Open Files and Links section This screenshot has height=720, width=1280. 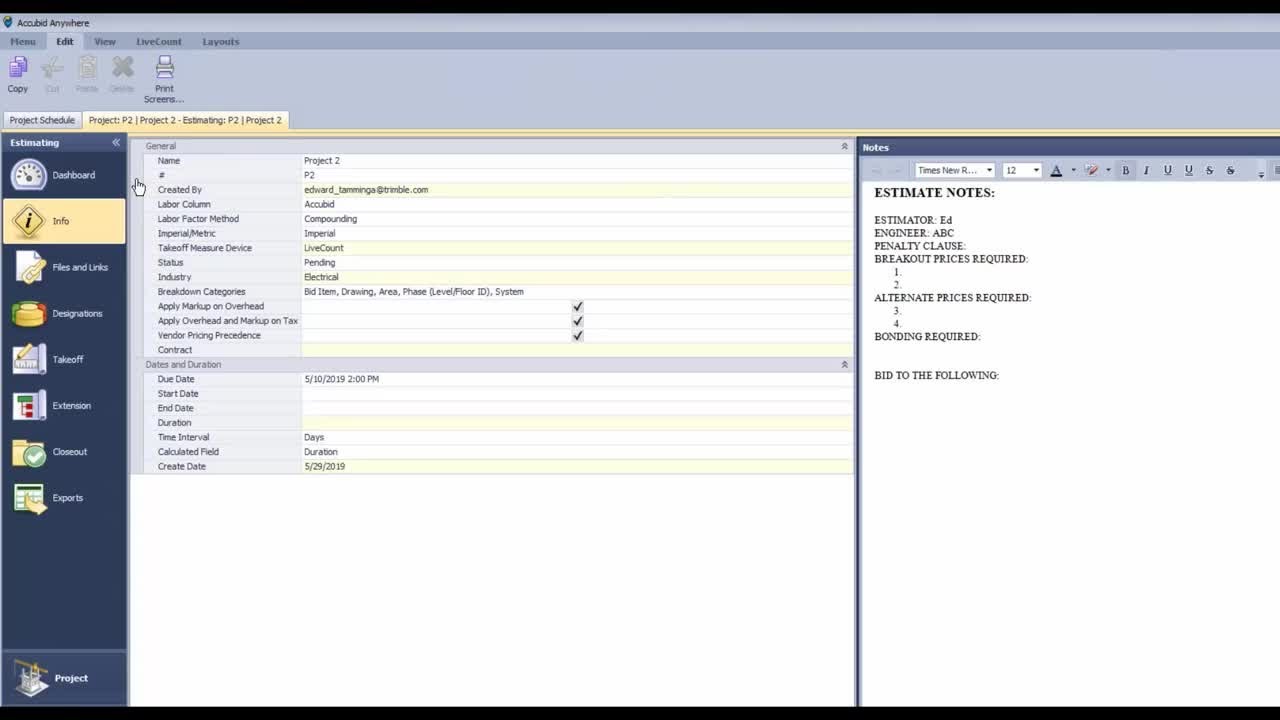coord(64,267)
